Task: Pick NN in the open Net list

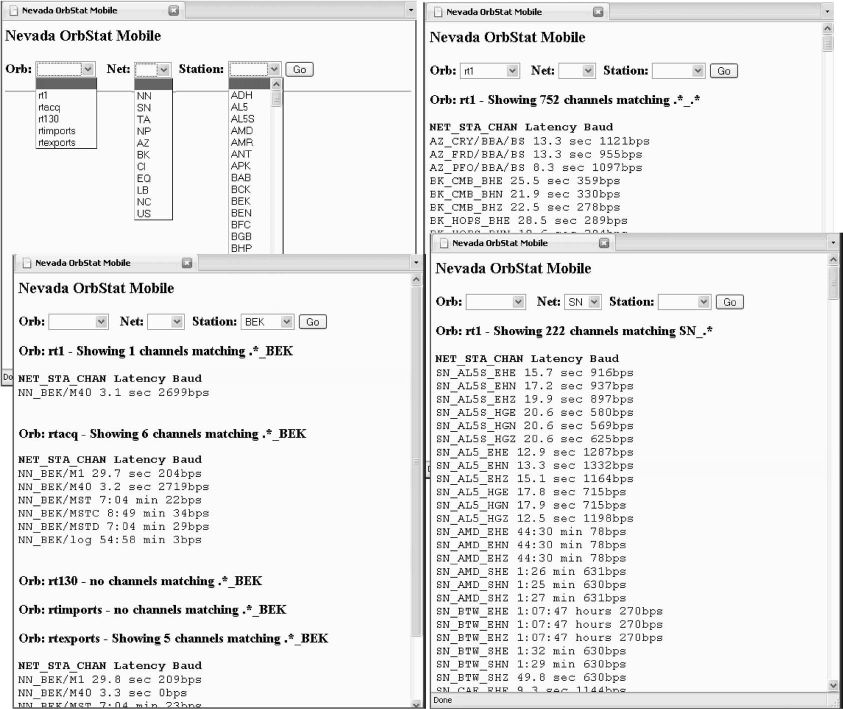Action: click(x=153, y=96)
